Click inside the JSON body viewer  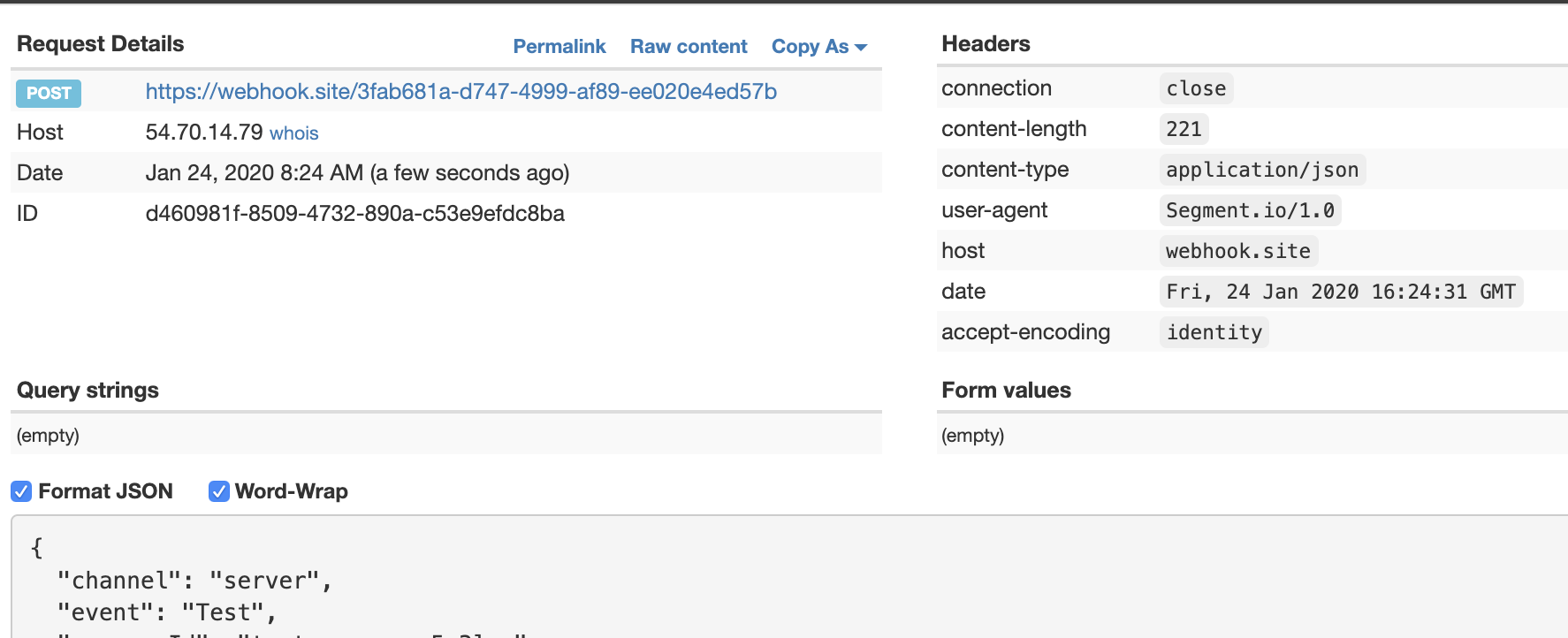coord(789,577)
